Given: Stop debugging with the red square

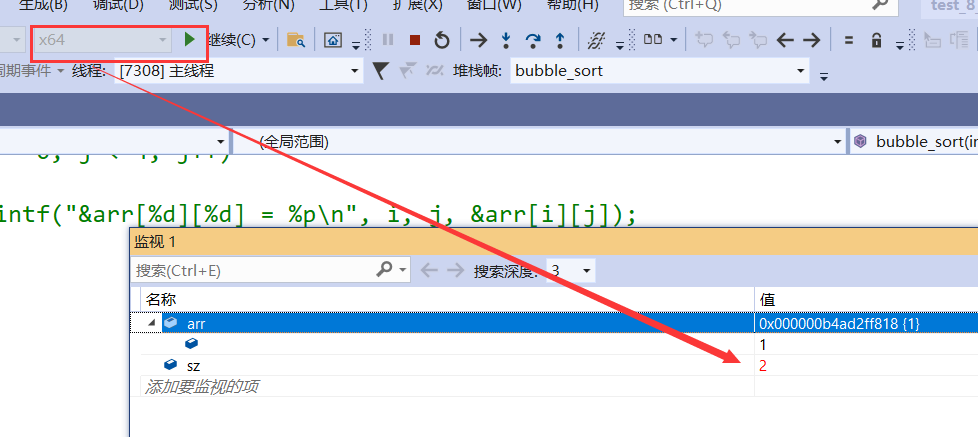Looking at the screenshot, I should click(415, 41).
